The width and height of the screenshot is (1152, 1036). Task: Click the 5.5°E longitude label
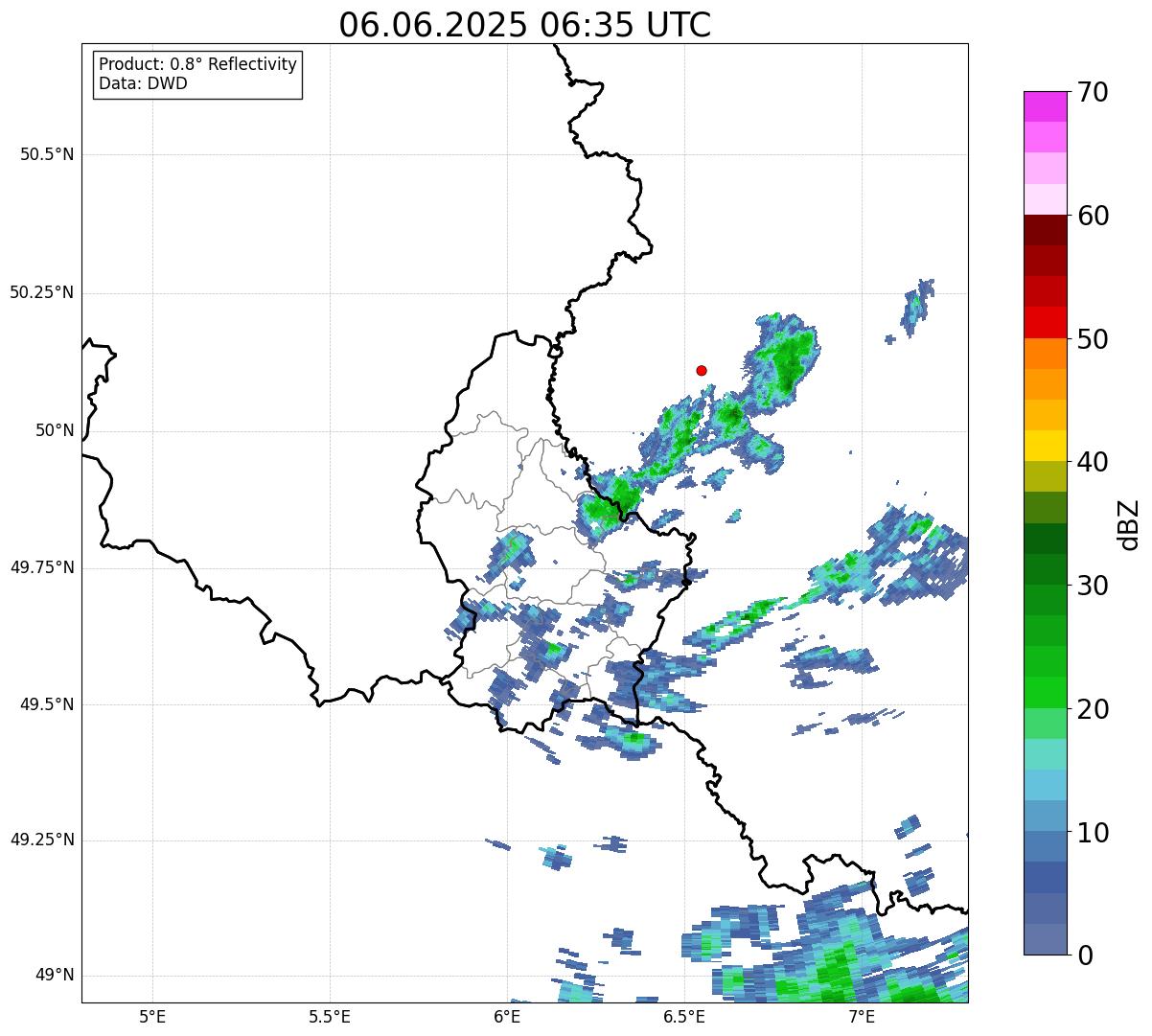[x=330, y=1016]
